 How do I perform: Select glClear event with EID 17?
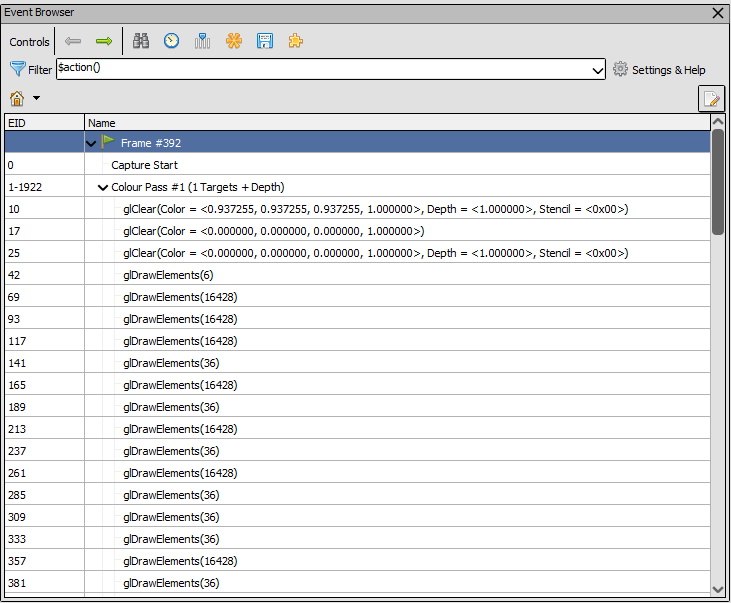357,231
